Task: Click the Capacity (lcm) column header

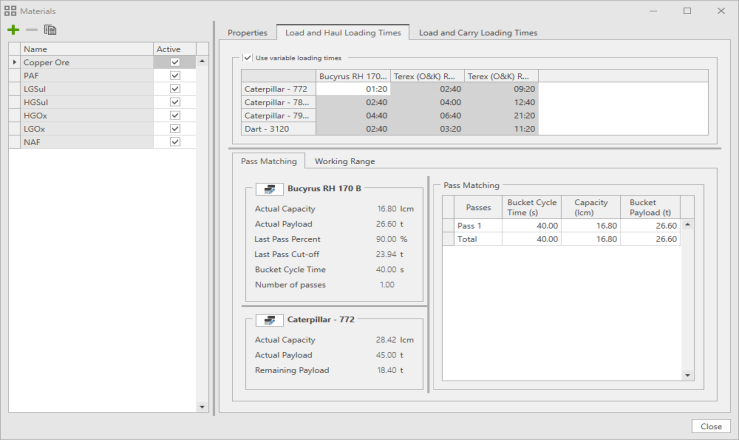Action: (x=591, y=207)
